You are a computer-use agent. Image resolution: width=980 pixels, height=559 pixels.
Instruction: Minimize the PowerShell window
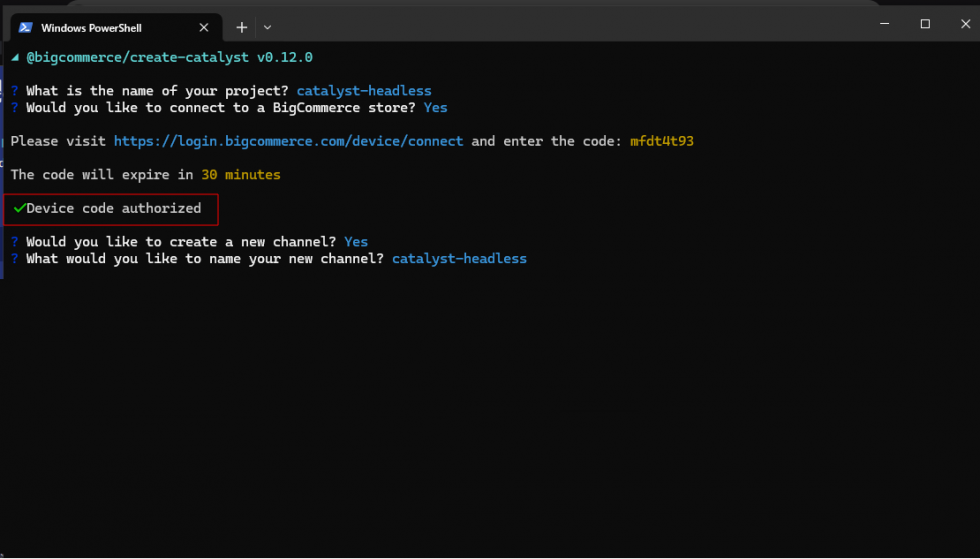point(883,24)
